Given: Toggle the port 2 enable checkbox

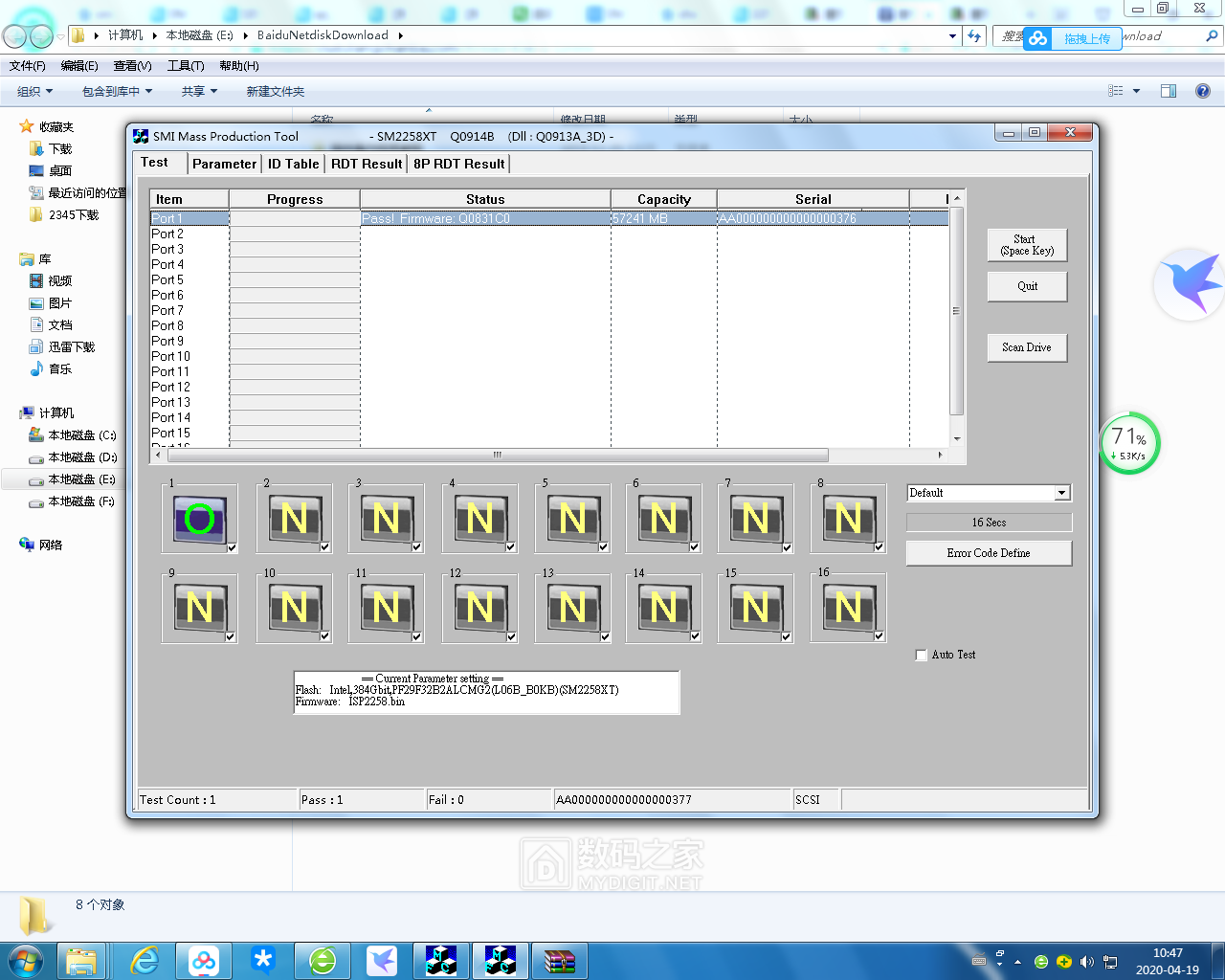Looking at the screenshot, I should (x=325, y=548).
